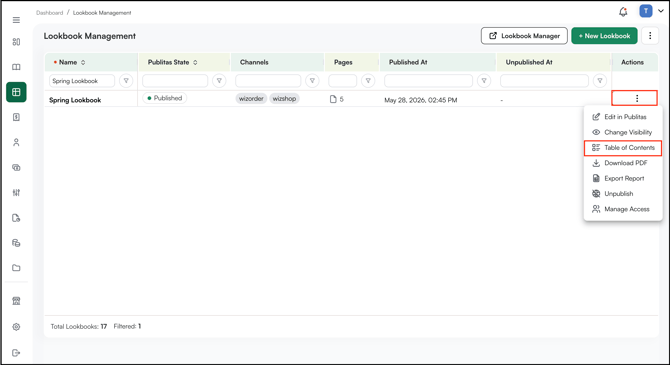Go to the Dashboard breadcrumb

pos(50,13)
